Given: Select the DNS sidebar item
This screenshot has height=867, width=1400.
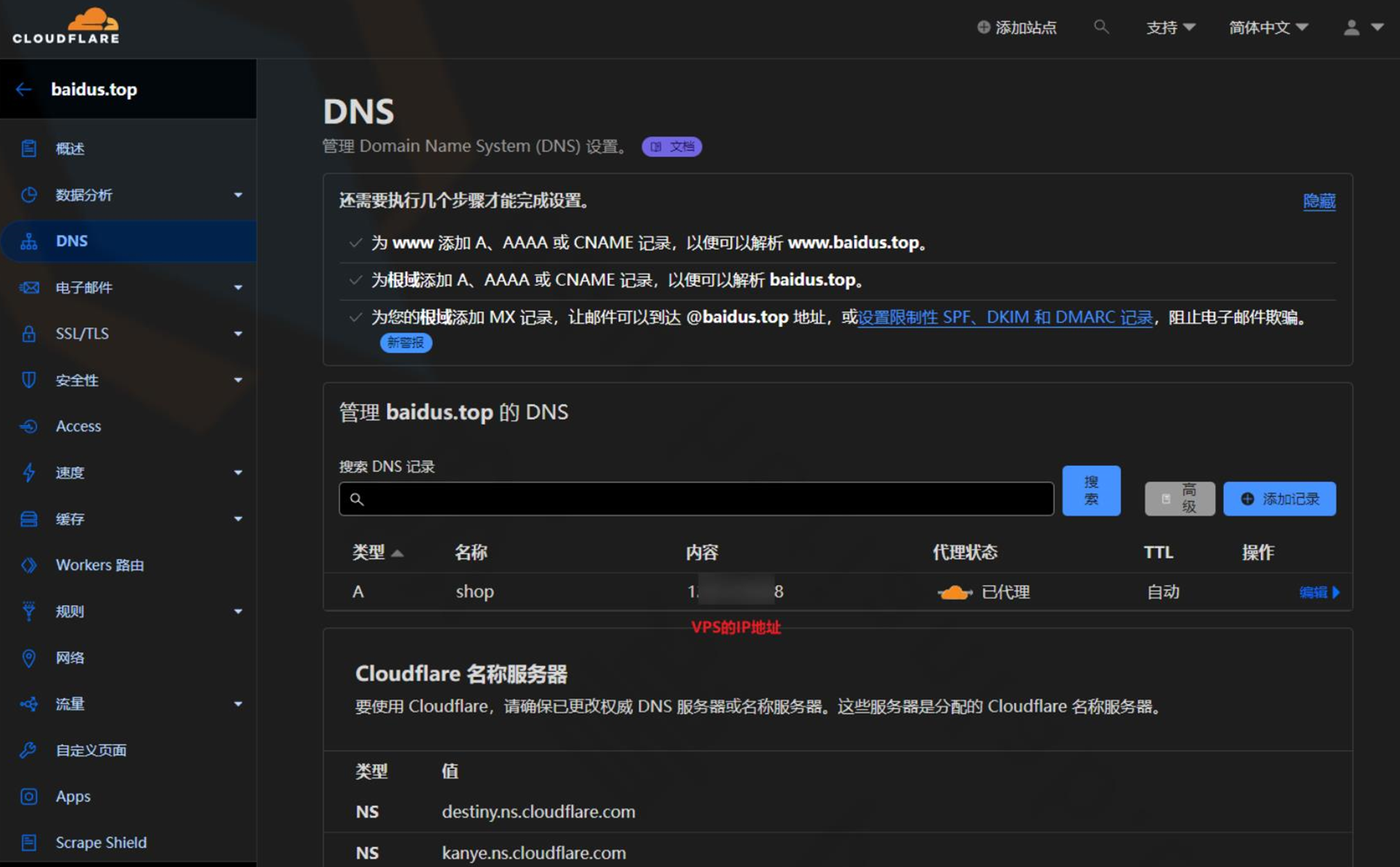Looking at the screenshot, I should (72, 241).
